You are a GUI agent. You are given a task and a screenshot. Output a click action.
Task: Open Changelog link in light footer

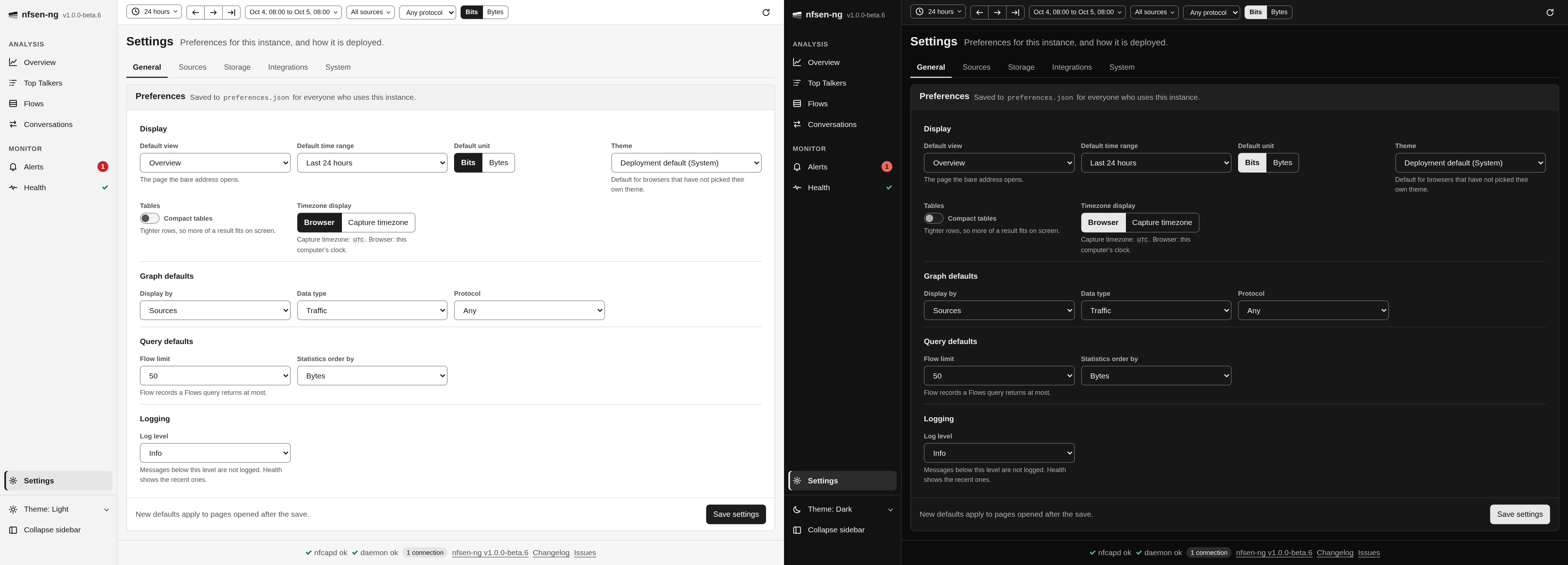pos(551,553)
